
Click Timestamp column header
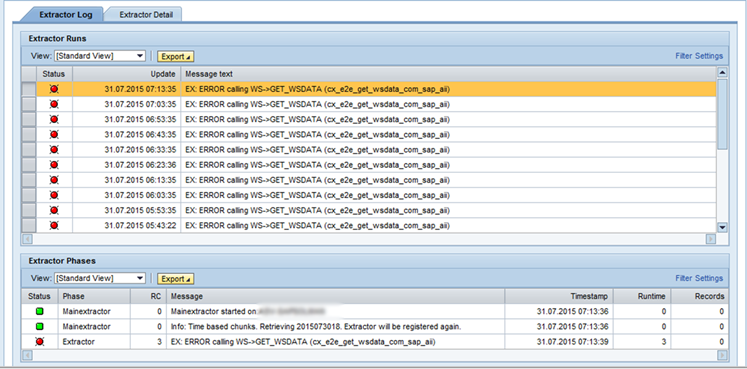[559, 296]
